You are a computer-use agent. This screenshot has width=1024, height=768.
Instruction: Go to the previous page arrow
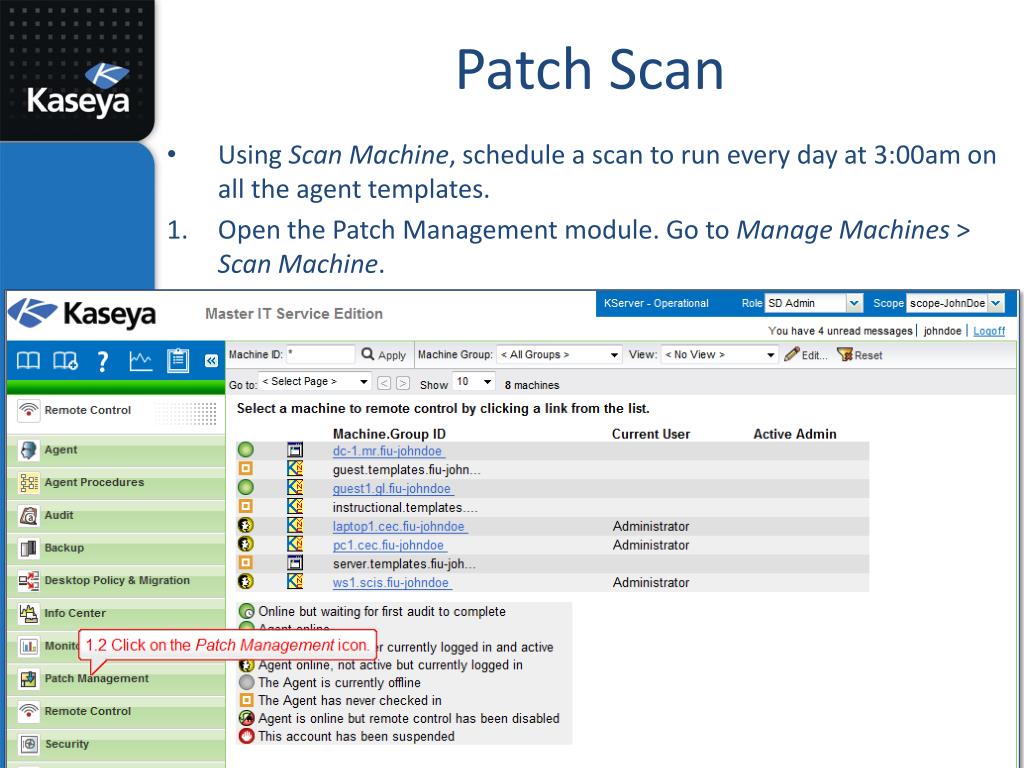384,383
